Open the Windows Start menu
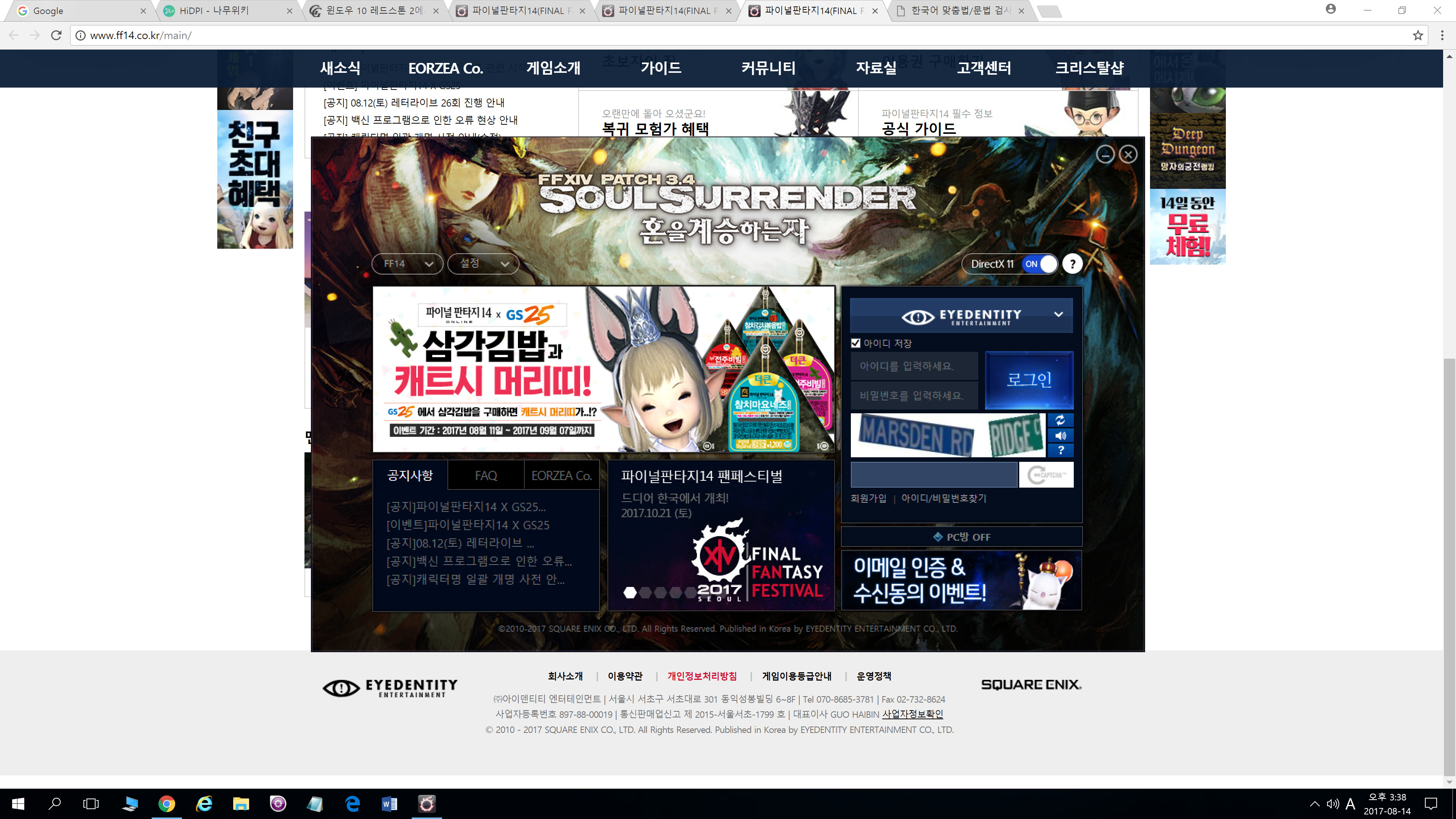This screenshot has width=1456, height=819. 18,804
